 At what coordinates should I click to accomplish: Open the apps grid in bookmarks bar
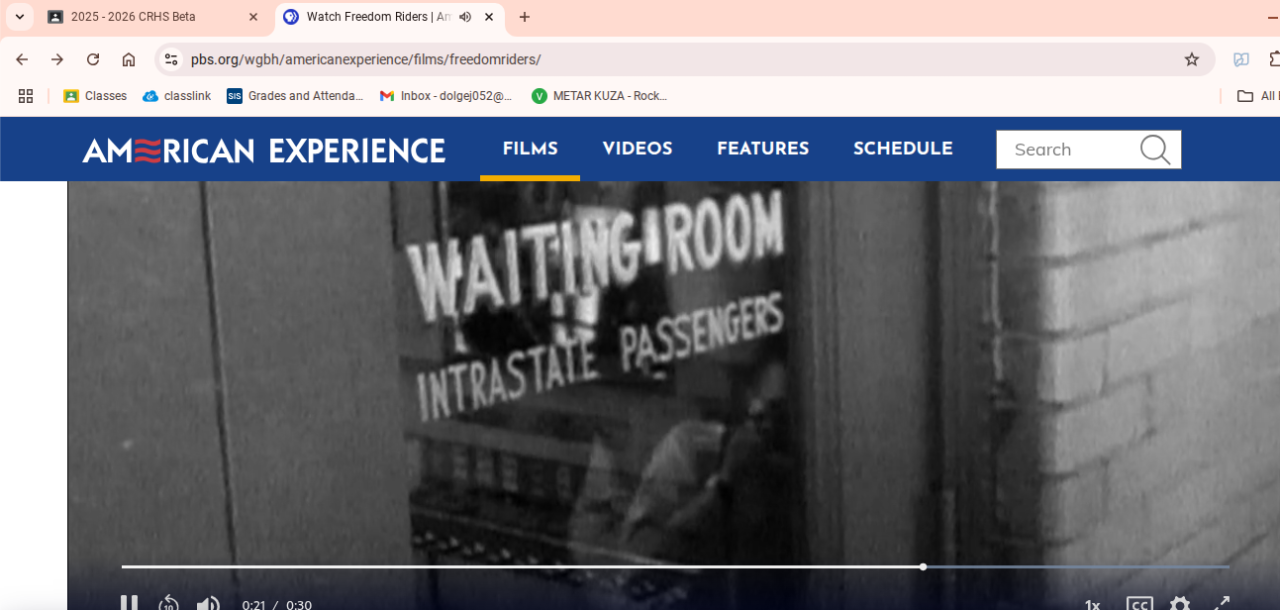(x=26, y=96)
